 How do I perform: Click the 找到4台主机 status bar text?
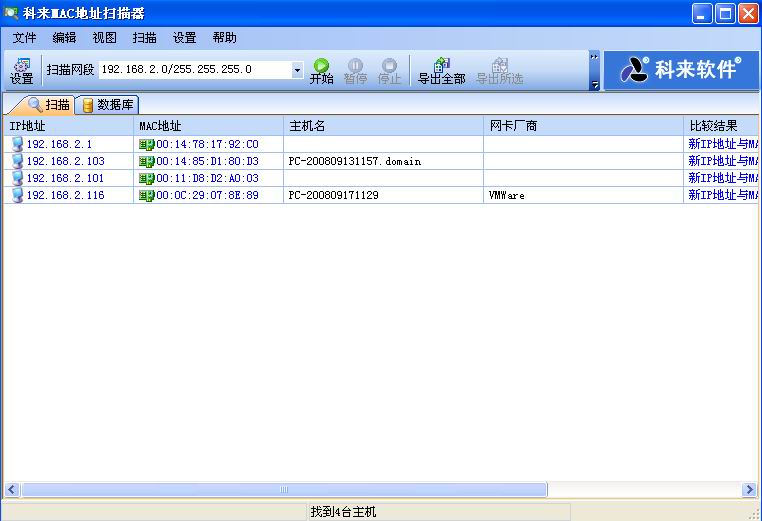tap(343, 512)
